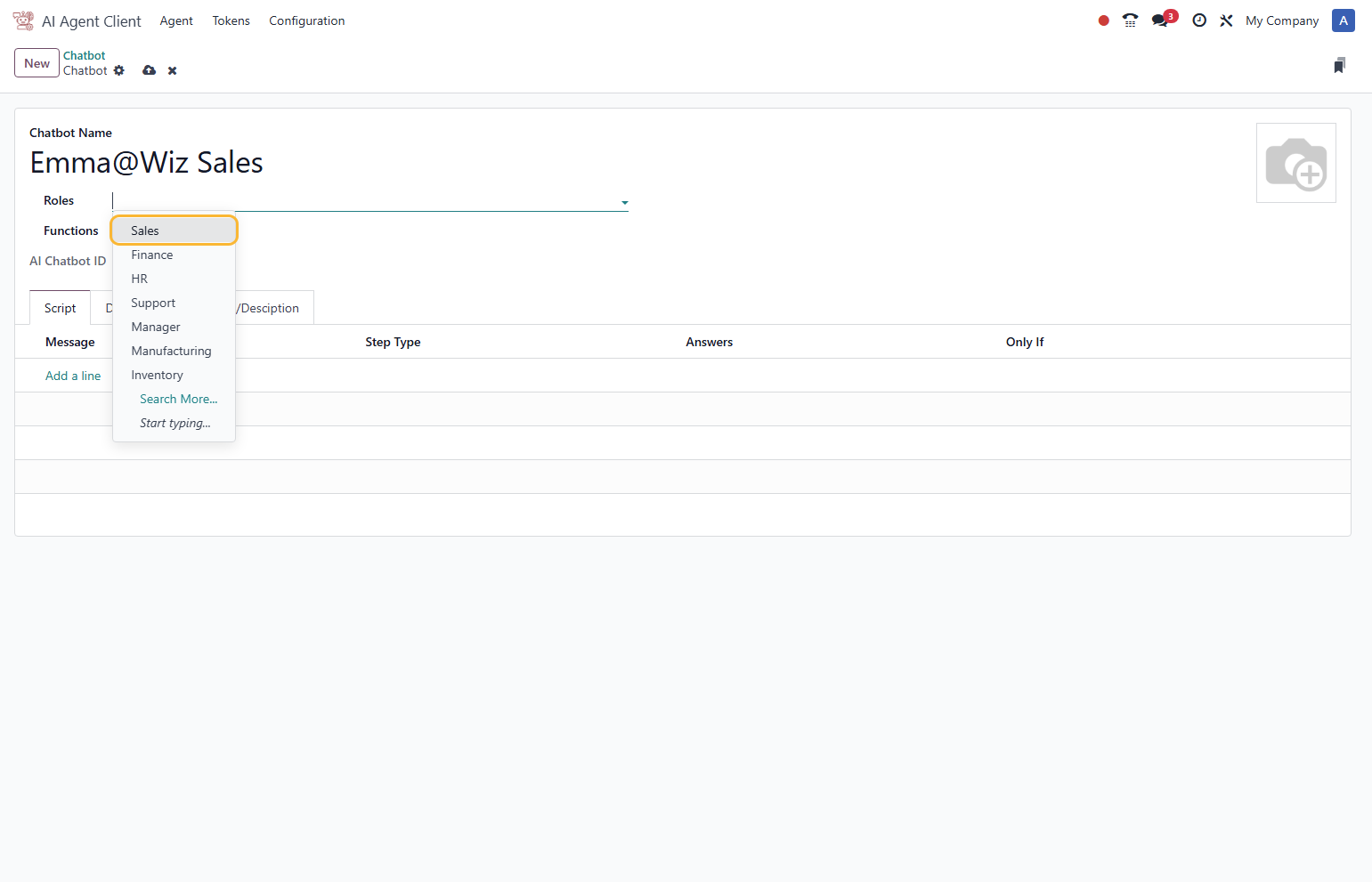Choose Finance in the Roles list

[152, 255]
